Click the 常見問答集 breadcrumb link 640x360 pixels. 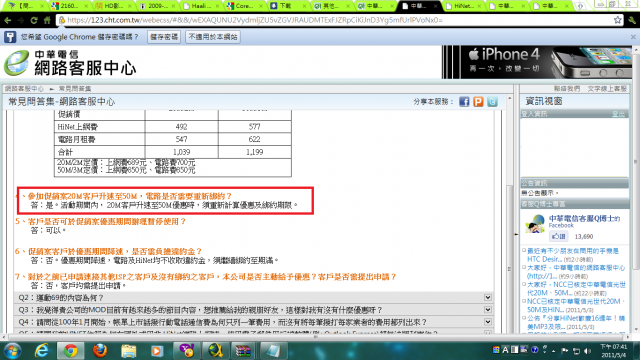75,89
